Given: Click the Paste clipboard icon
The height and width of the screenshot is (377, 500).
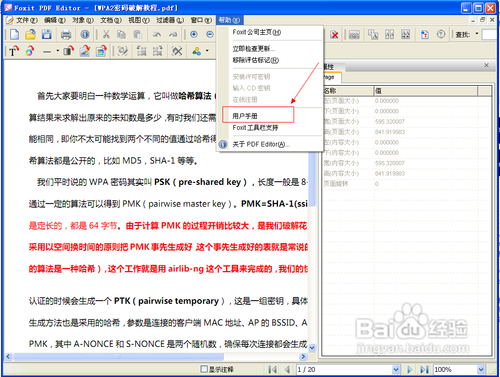Looking at the screenshot, I should click(x=138, y=34).
